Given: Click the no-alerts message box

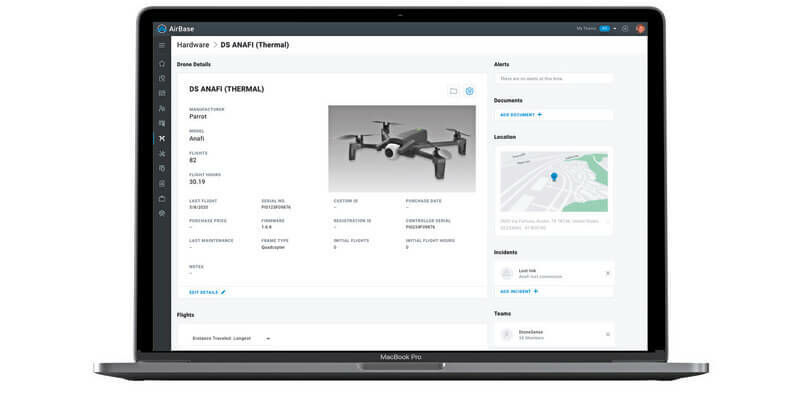Looking at the screenshot, I should (554, 79).
